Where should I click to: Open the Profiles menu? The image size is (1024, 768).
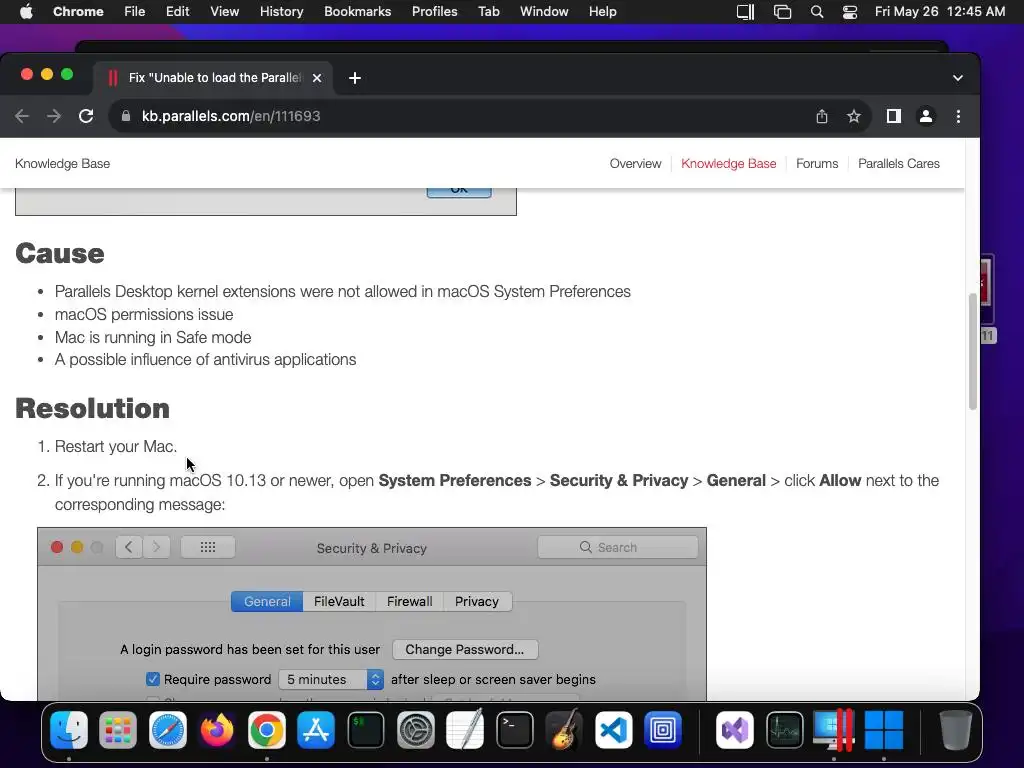(434, 12)
